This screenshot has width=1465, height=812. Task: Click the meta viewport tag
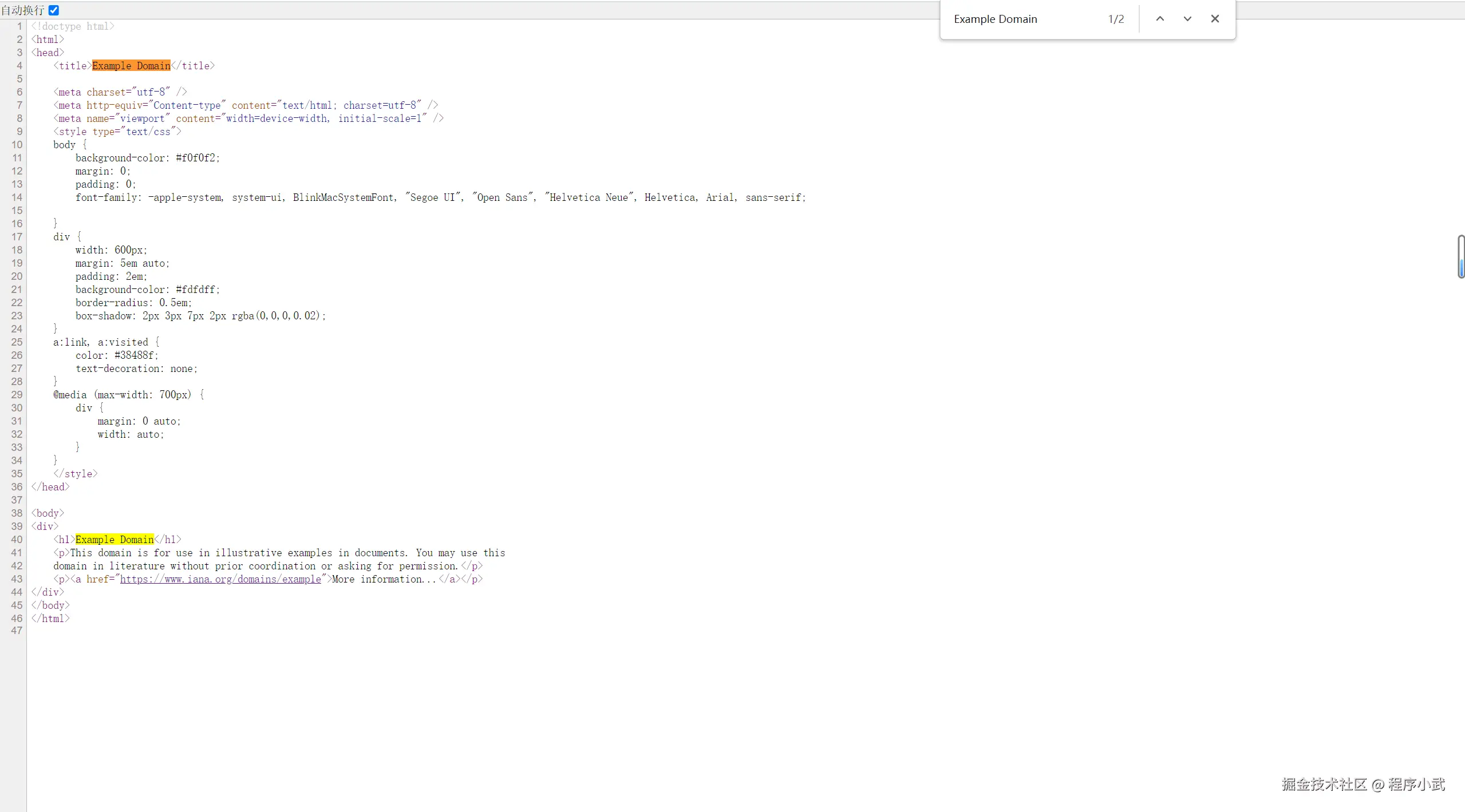coord(248,118)
